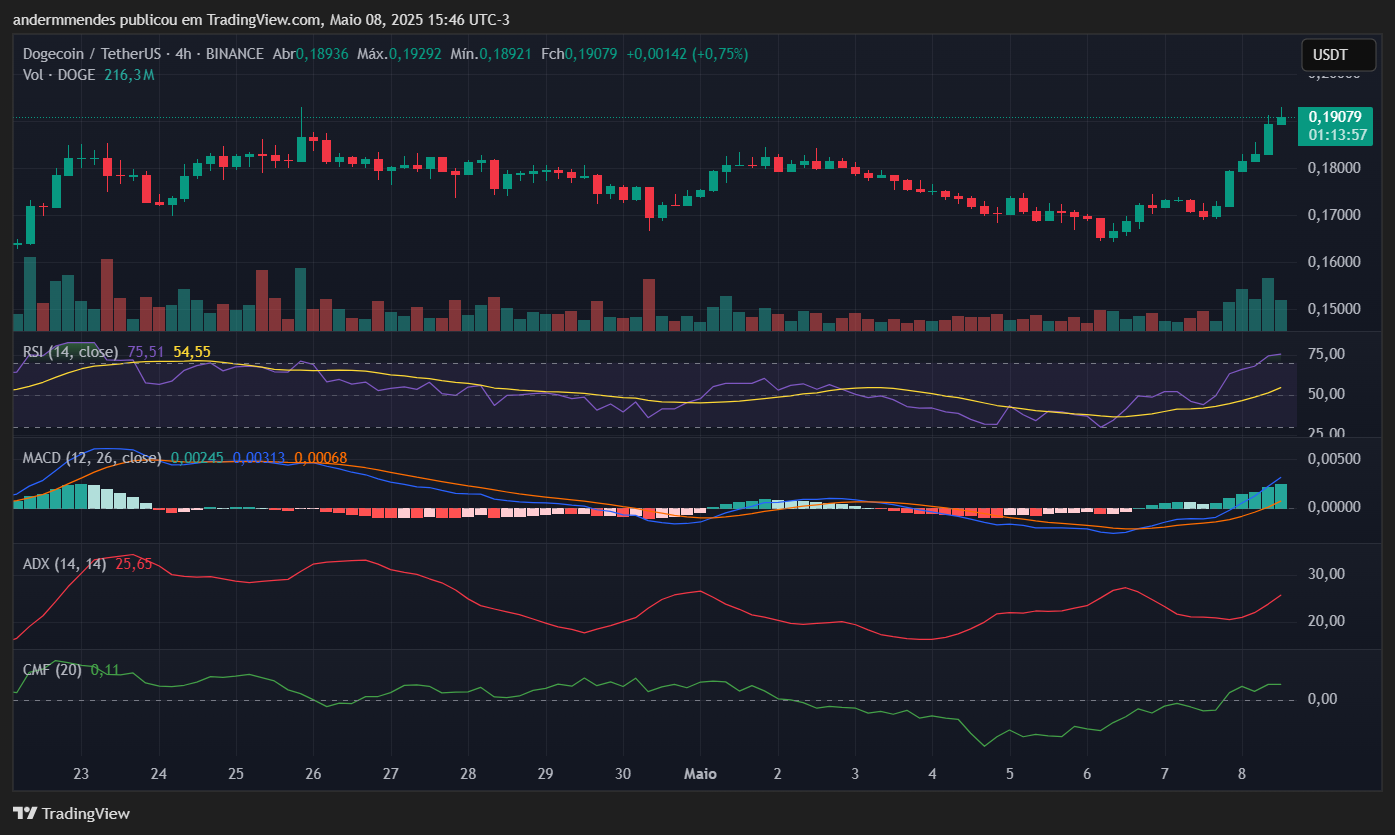
Task: Click the TradingView logo at bottom left
Action: 71,813
